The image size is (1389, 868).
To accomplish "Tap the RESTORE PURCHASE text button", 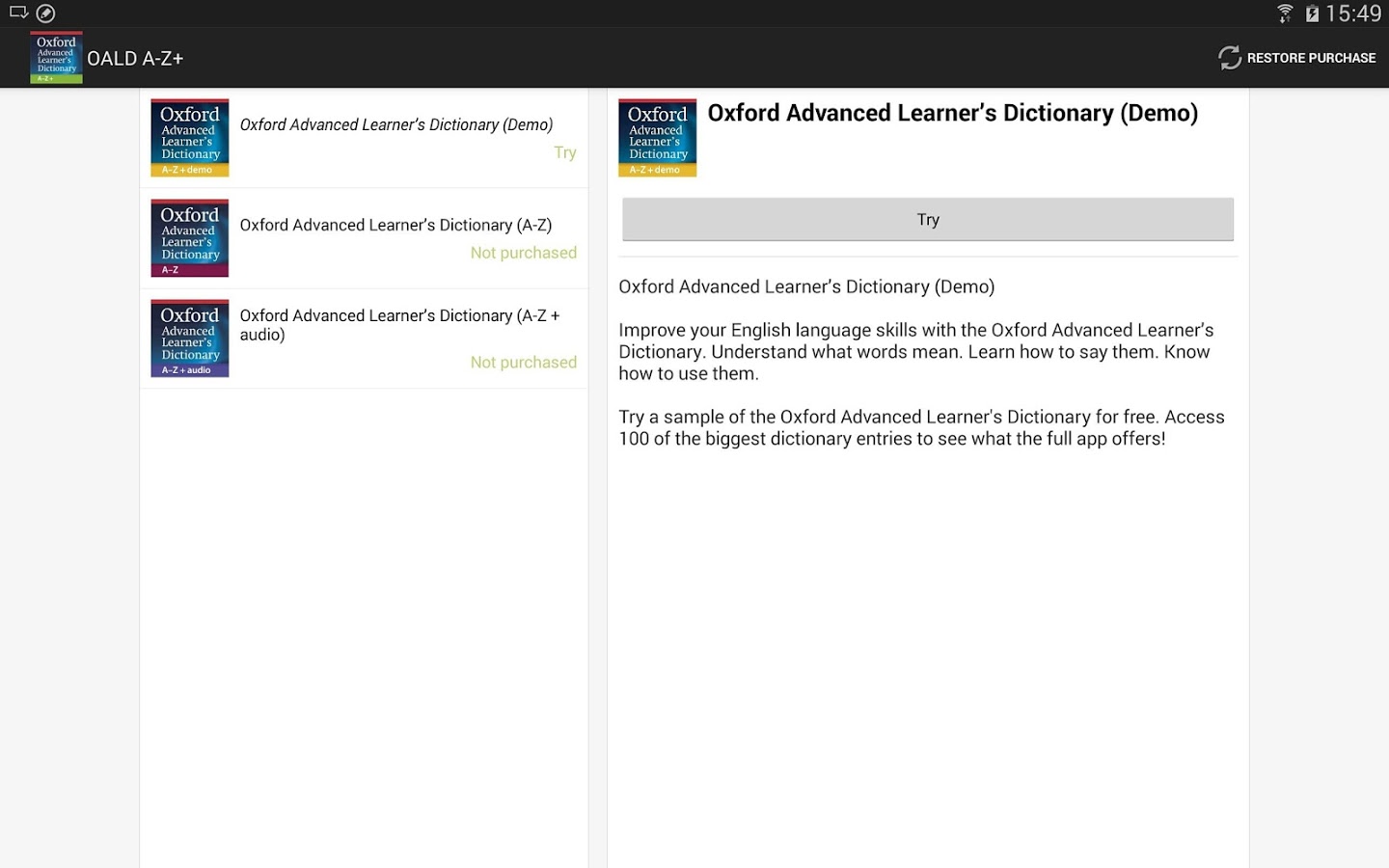I will (x=1311, y=58).
